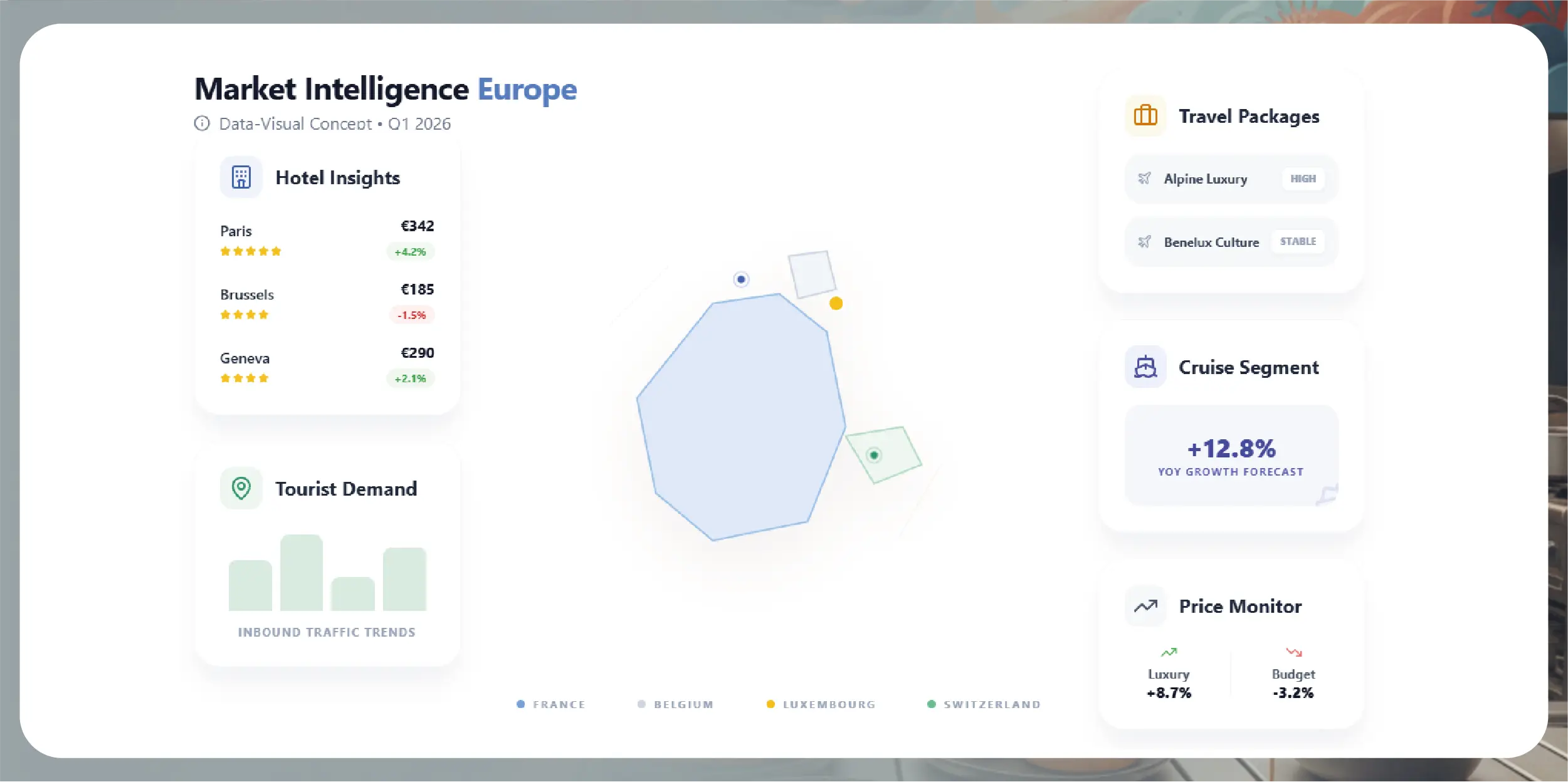Screen dimensions: 1568x782
Task: Click the +4.2% Paris change badge
Action: pos(410,252)
